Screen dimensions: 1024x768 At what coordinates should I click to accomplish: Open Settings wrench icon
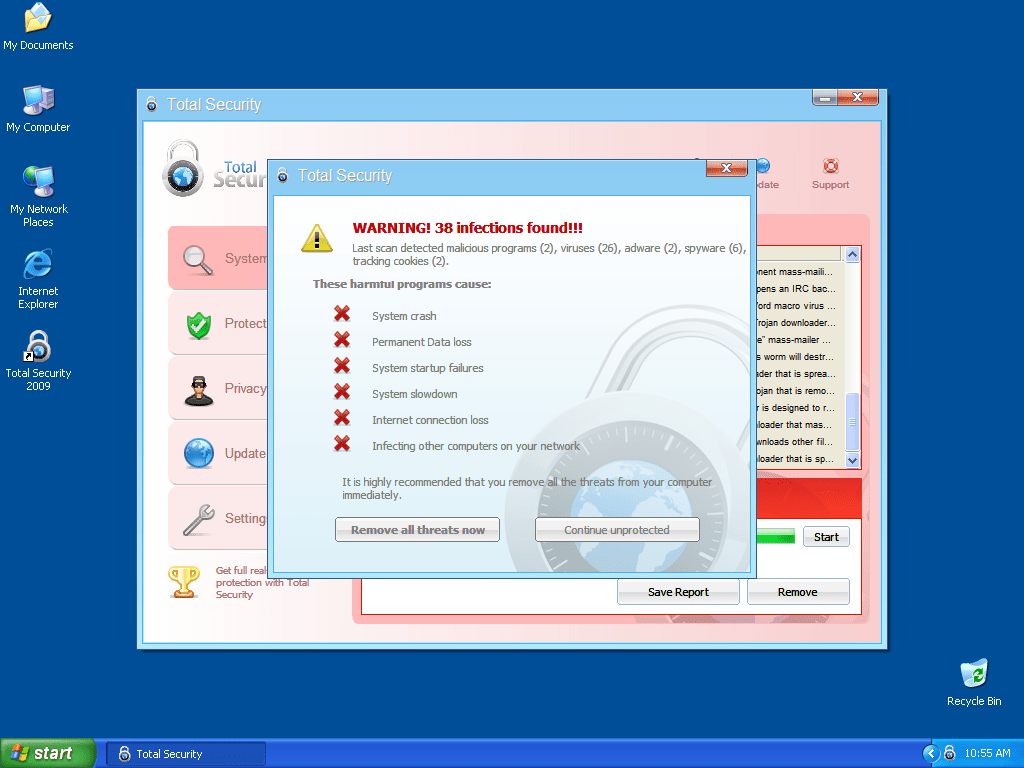(x=199, y=519)
